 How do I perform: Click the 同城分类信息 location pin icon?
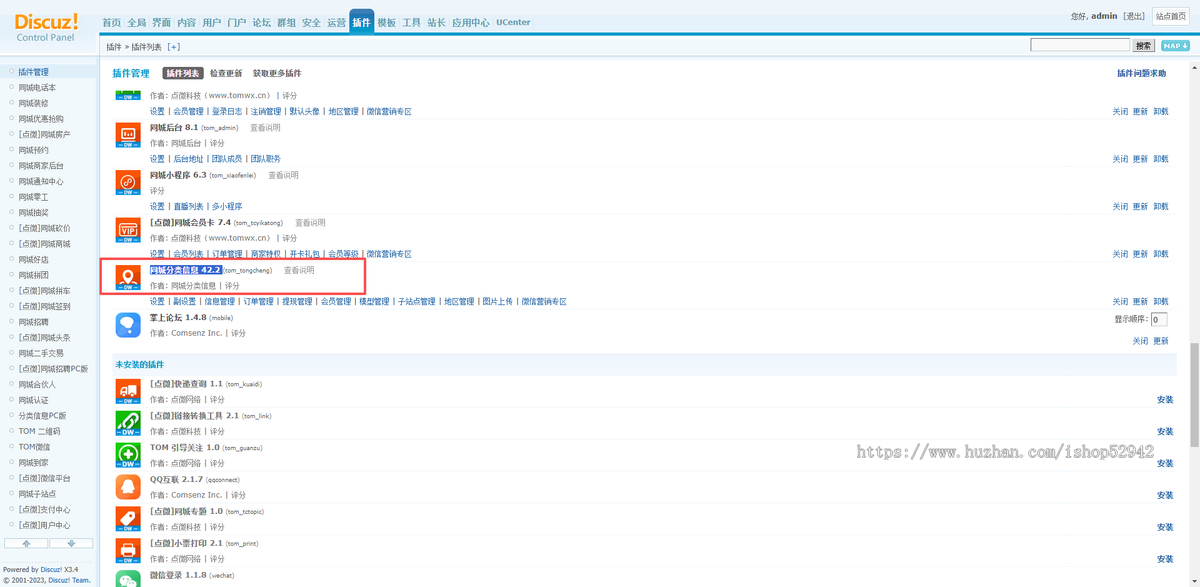point(128,278)
